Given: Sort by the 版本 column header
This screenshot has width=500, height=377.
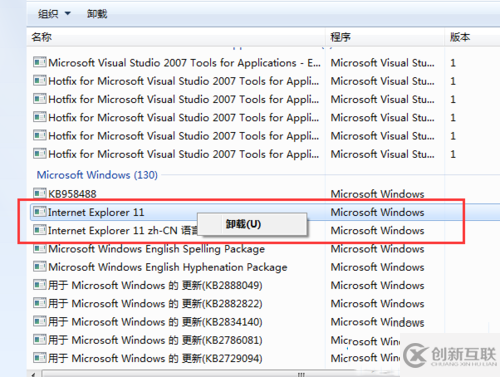Looking at the screenshot, I should tap(460, 37).
